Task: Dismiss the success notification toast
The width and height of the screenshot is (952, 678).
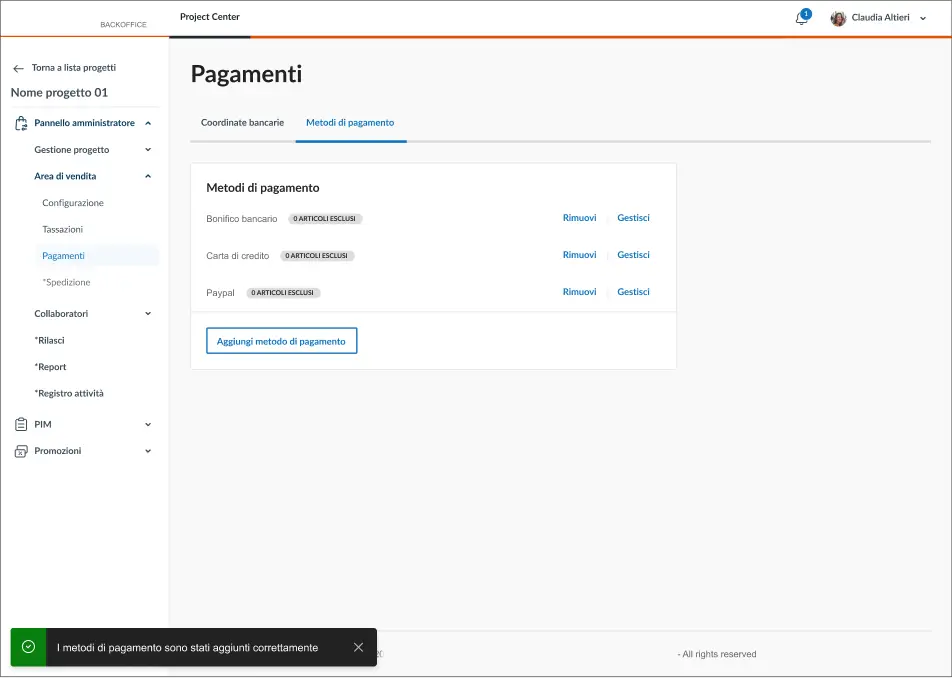Action: point(358,647)
